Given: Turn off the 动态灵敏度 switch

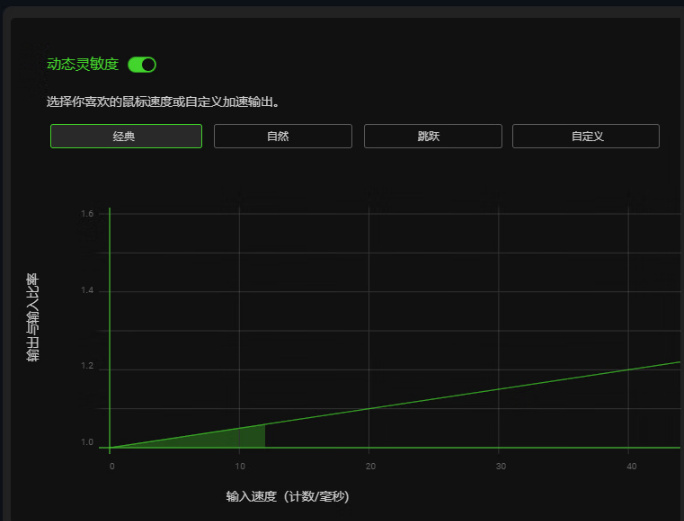Looking at the screenshot, I should click(x=142, y=65).
